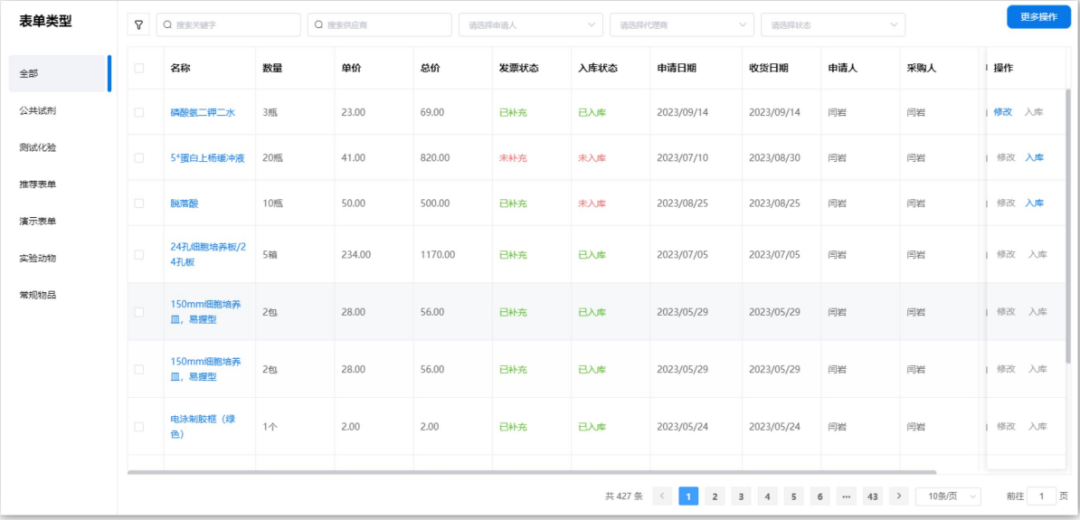Click the pagination ellipsis for more pages
The width and height of the screenshot is (1080, 520).
pyautogui.click(x=846, y=496)
